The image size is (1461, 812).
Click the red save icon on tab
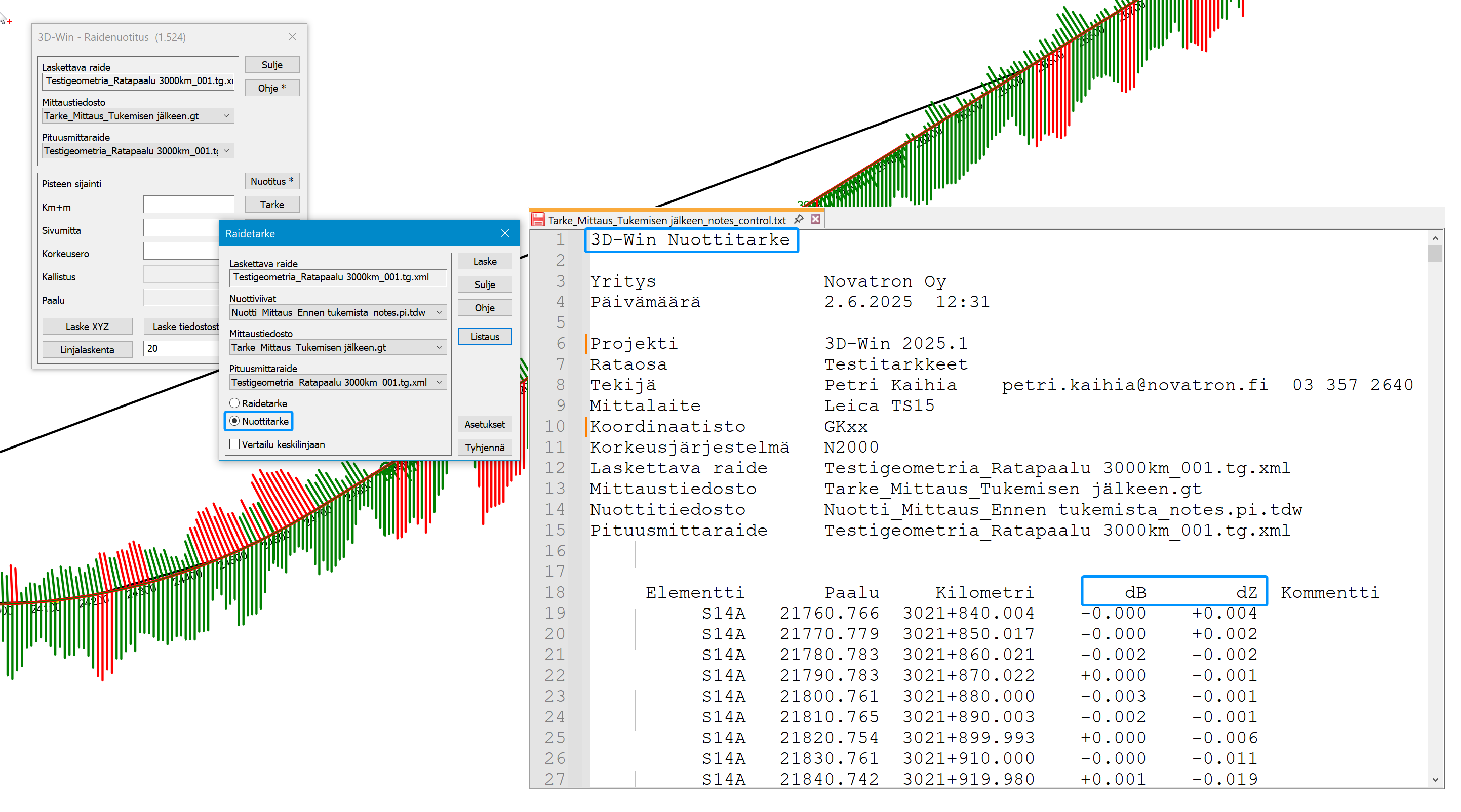click(538, 220)
